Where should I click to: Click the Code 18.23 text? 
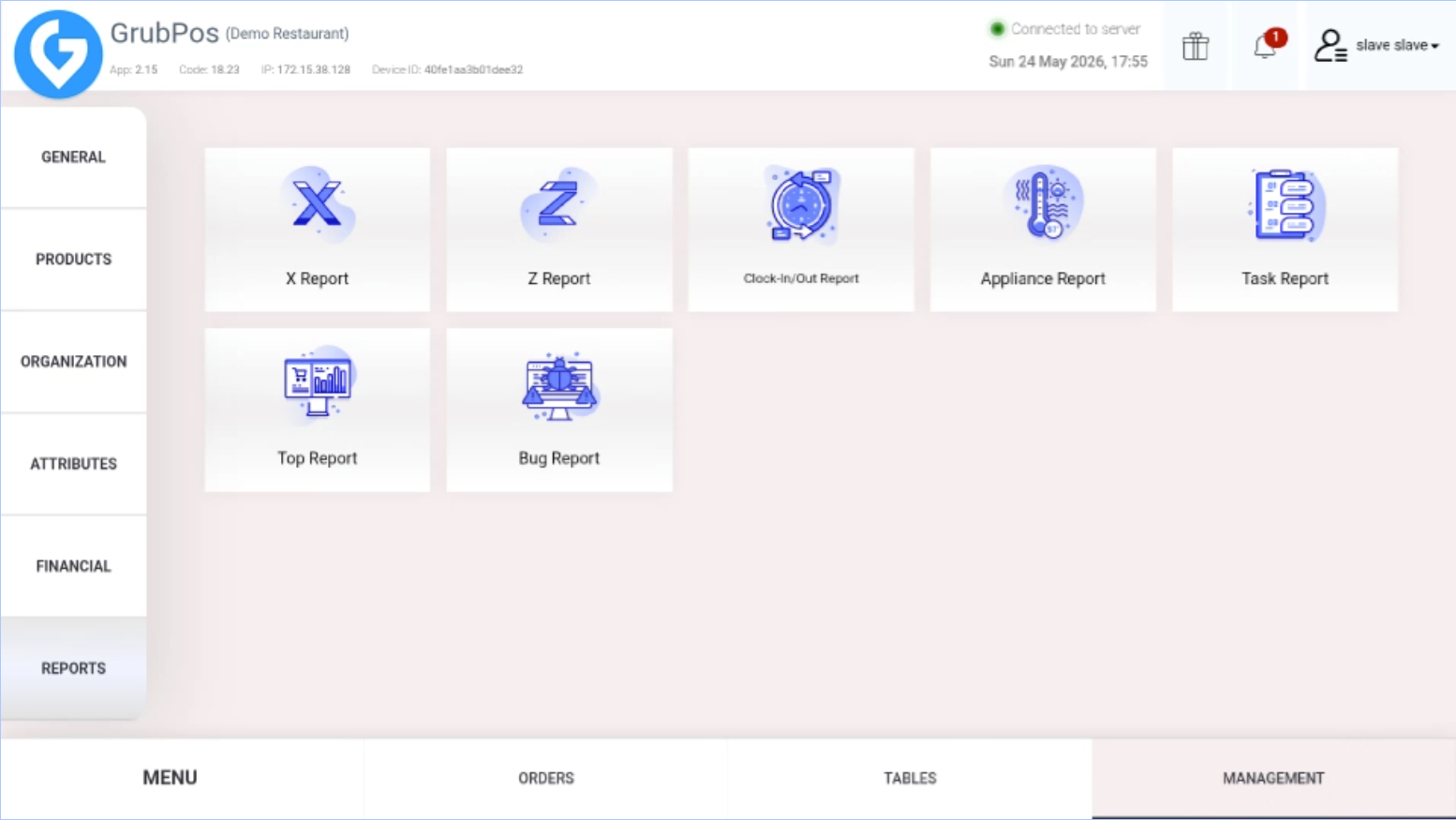(x=209, y=69)
